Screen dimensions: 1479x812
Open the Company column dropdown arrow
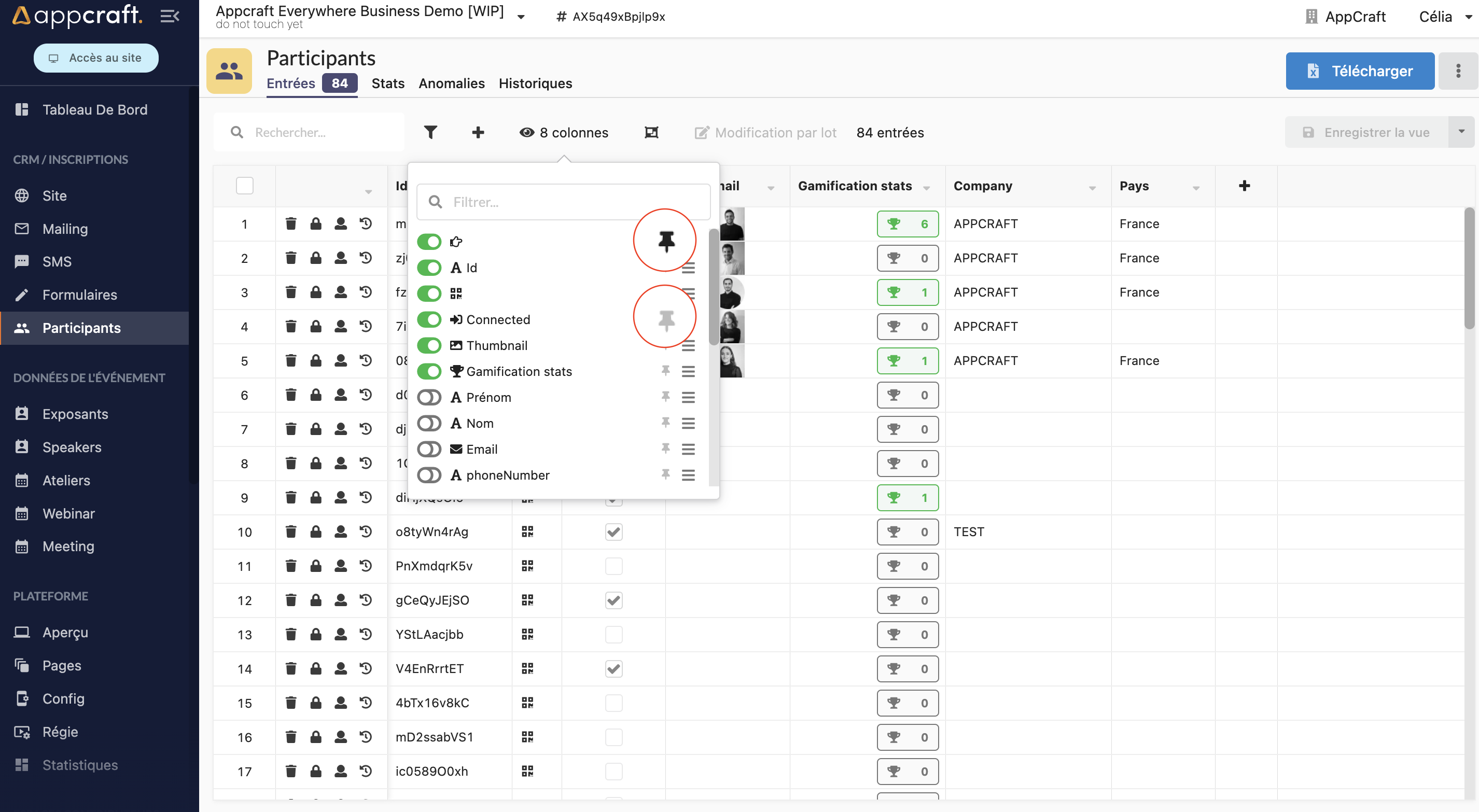point(1092,188)
